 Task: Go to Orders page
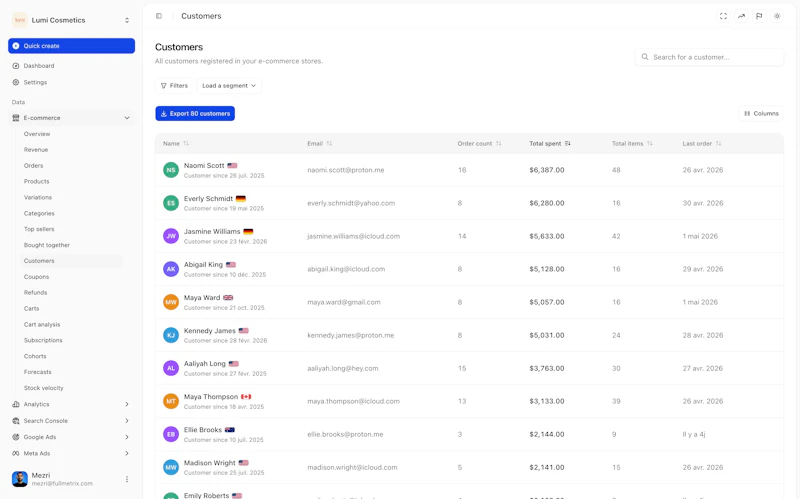coord(33,166)
